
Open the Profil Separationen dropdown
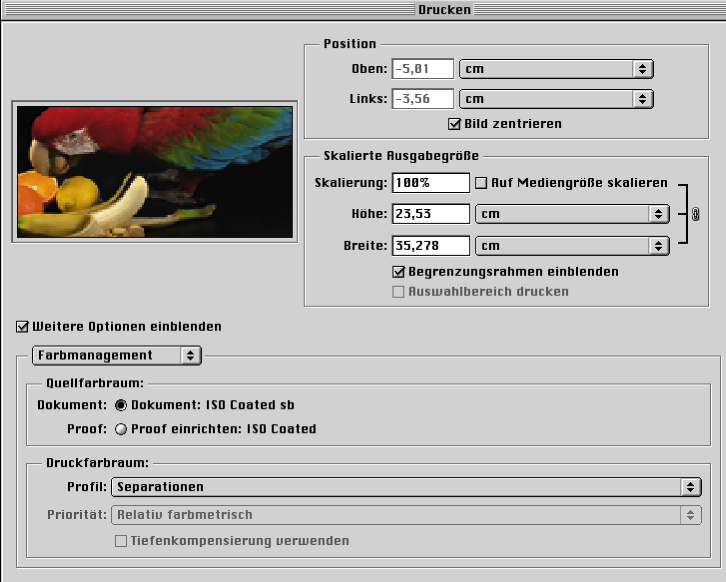pos(407,487)
